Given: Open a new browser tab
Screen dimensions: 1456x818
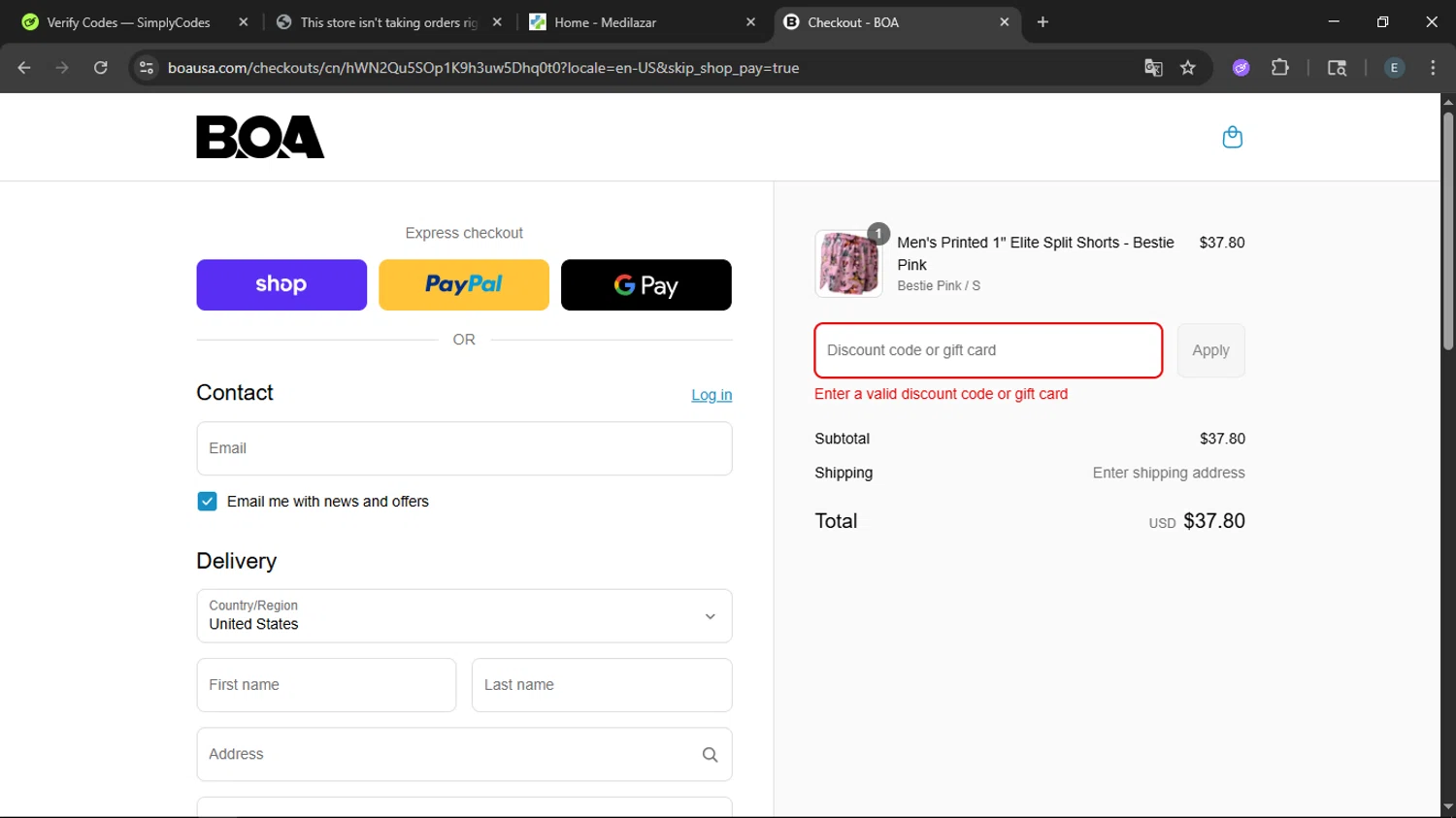Looking at the screenshot, I should [x=1042, y=22].
